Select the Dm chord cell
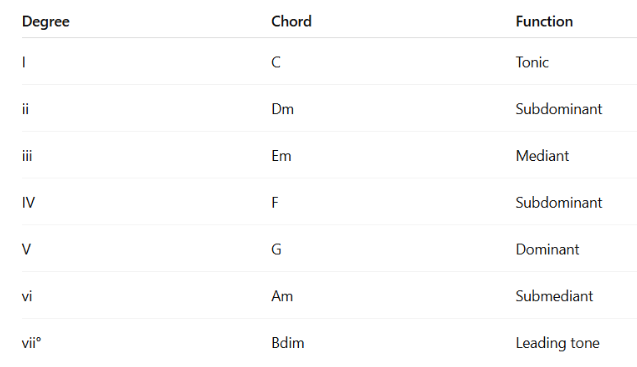Image resolution: width=637 pixels, height=367 pixels. pos(282,109)
